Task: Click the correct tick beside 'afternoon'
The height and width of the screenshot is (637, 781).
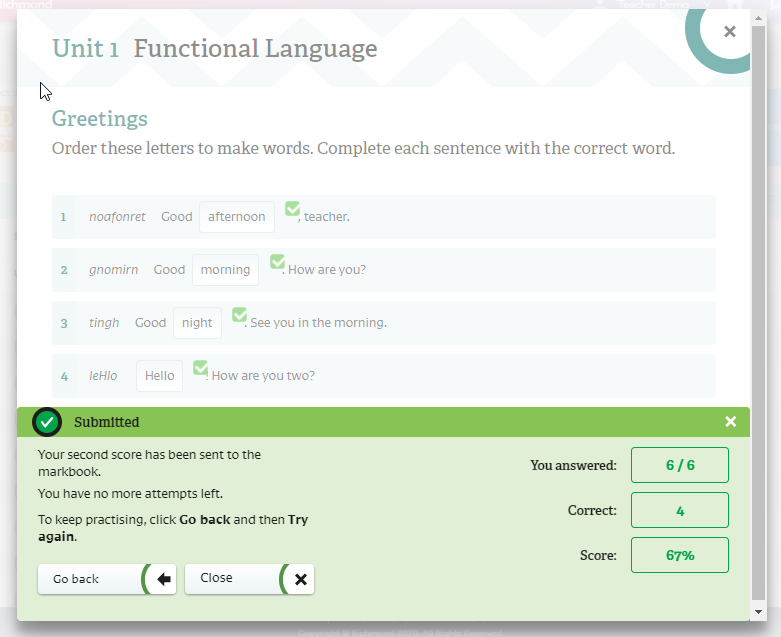Action: click(x=292, y=208)
